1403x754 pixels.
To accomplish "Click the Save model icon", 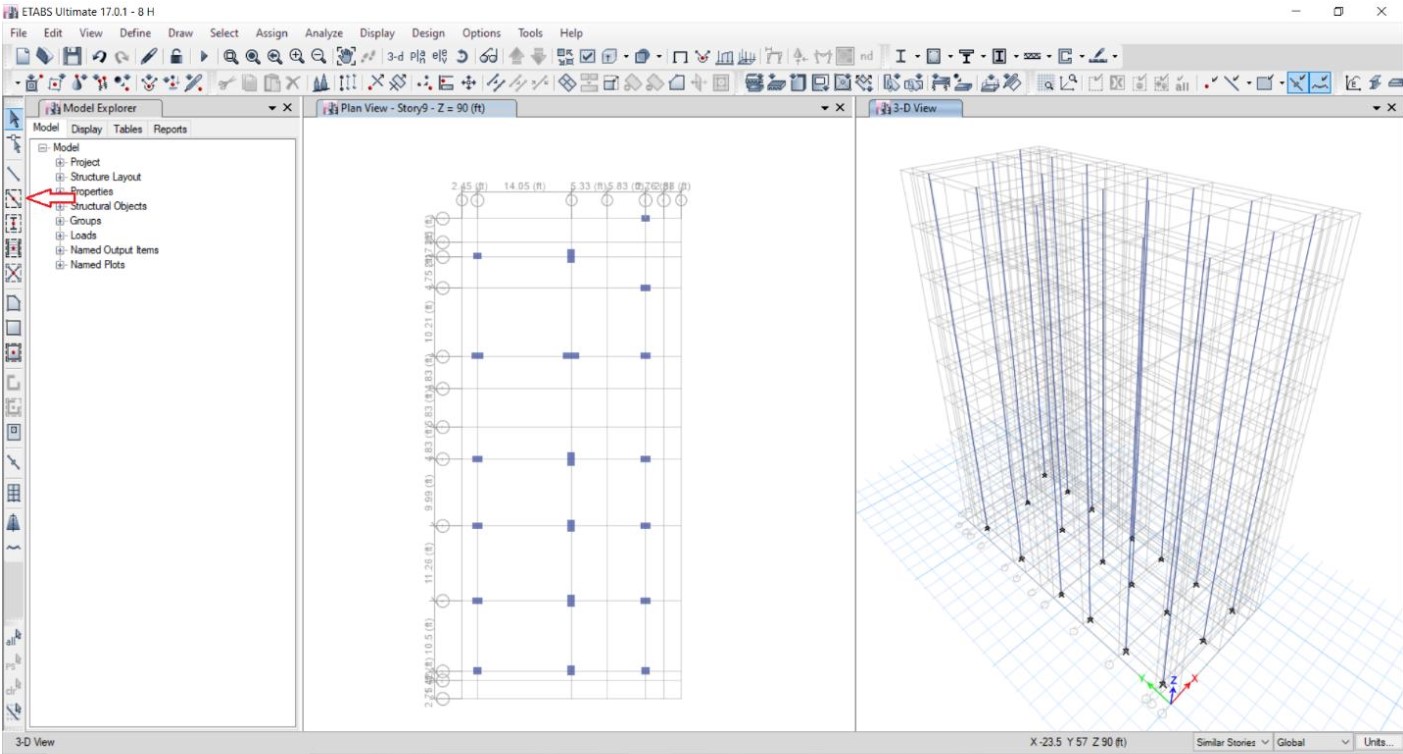I will coord(72,57).
